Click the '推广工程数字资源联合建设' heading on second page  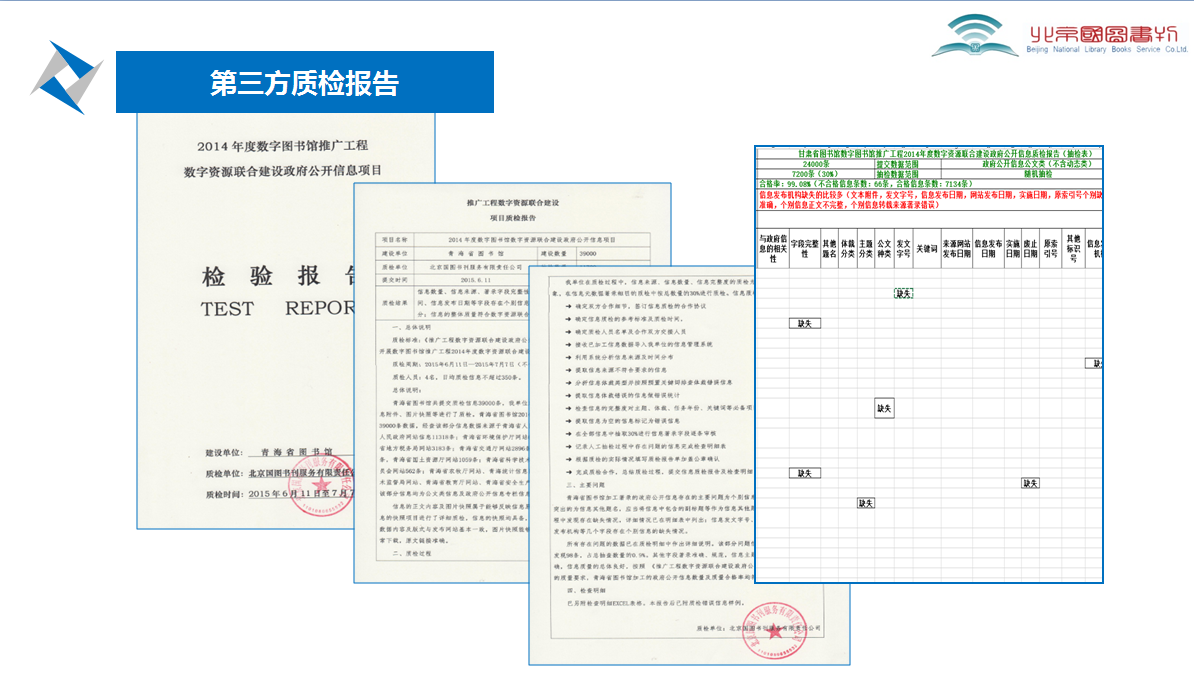512,203
